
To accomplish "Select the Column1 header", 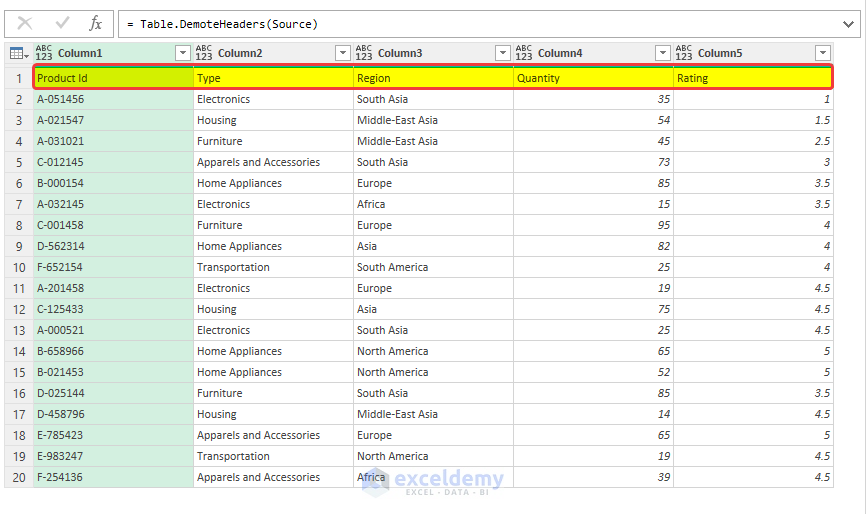I will click(x=113, y=53).
